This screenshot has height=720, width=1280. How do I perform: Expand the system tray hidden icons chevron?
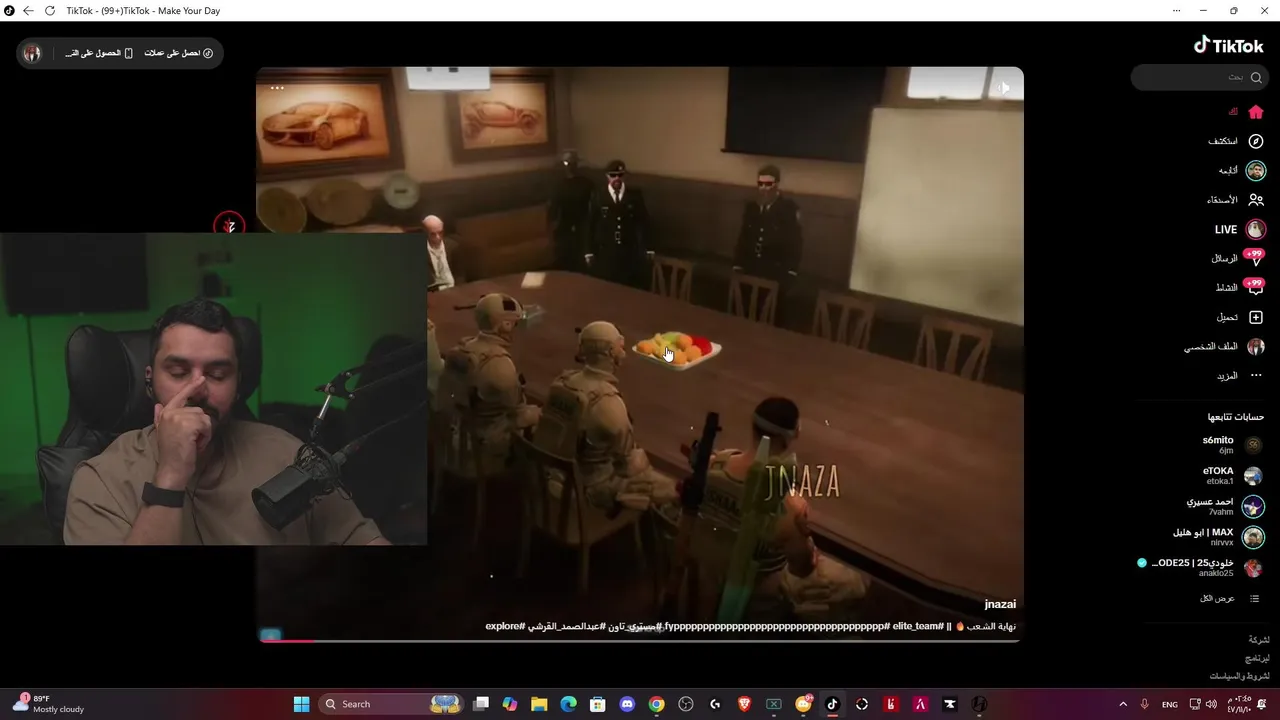click(x=1123, y=704)
